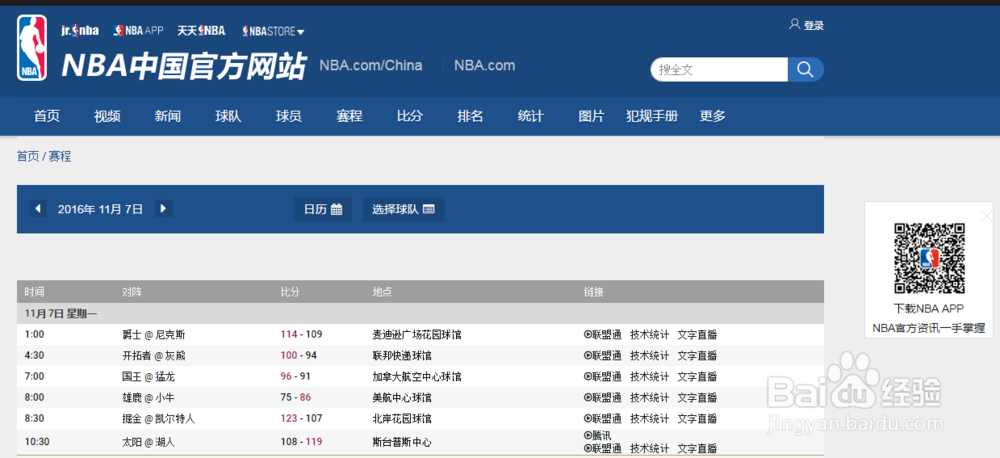This screenshot has height=458, width=1000.
Task: Open the jr. NBA link
Action: [80, 30]
